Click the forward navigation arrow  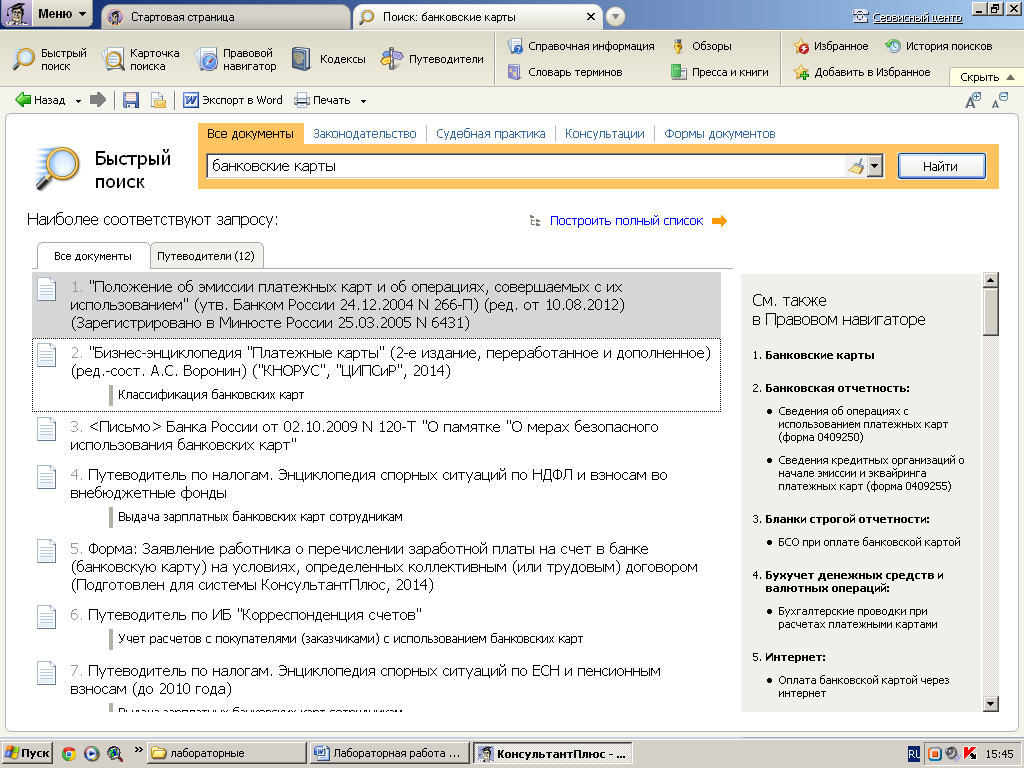[x=98, y=100]
